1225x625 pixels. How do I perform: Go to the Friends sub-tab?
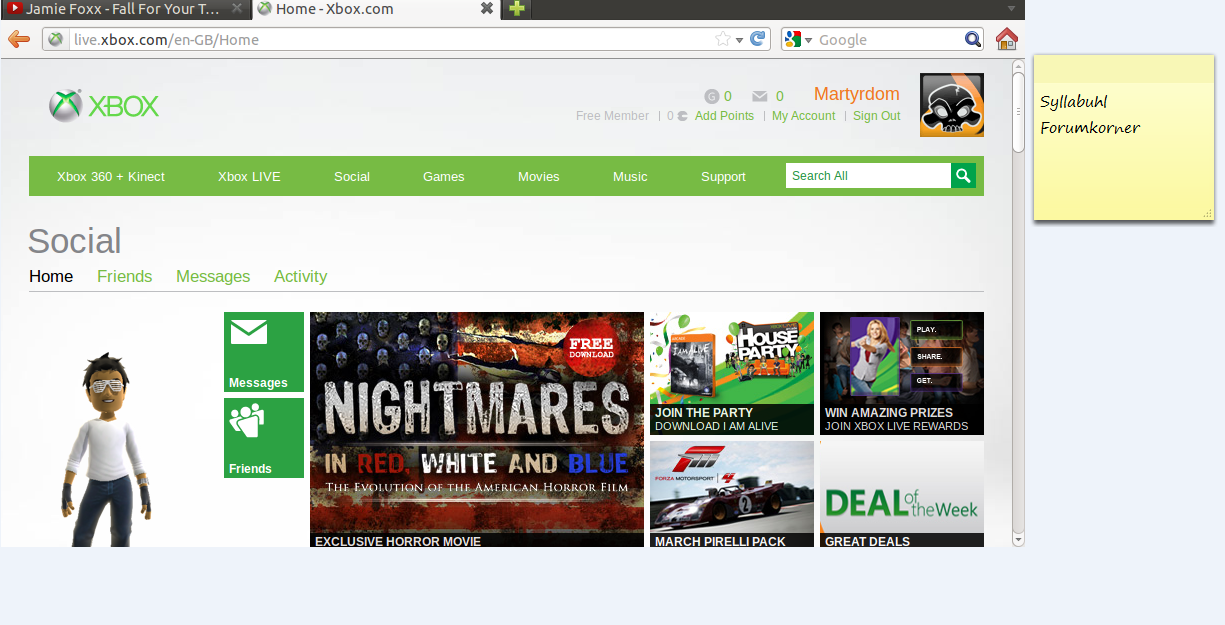point(125,276)
